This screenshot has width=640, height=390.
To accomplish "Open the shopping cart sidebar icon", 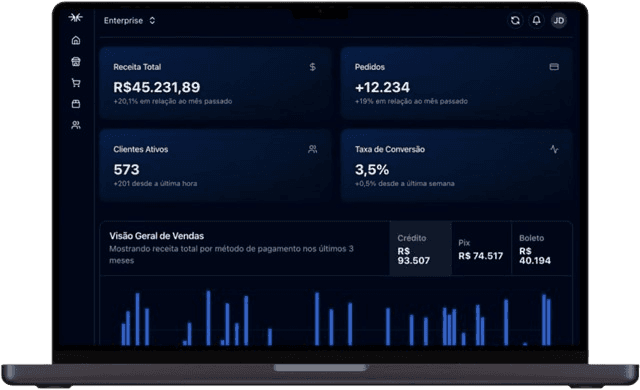I will (x=76, y=83).
